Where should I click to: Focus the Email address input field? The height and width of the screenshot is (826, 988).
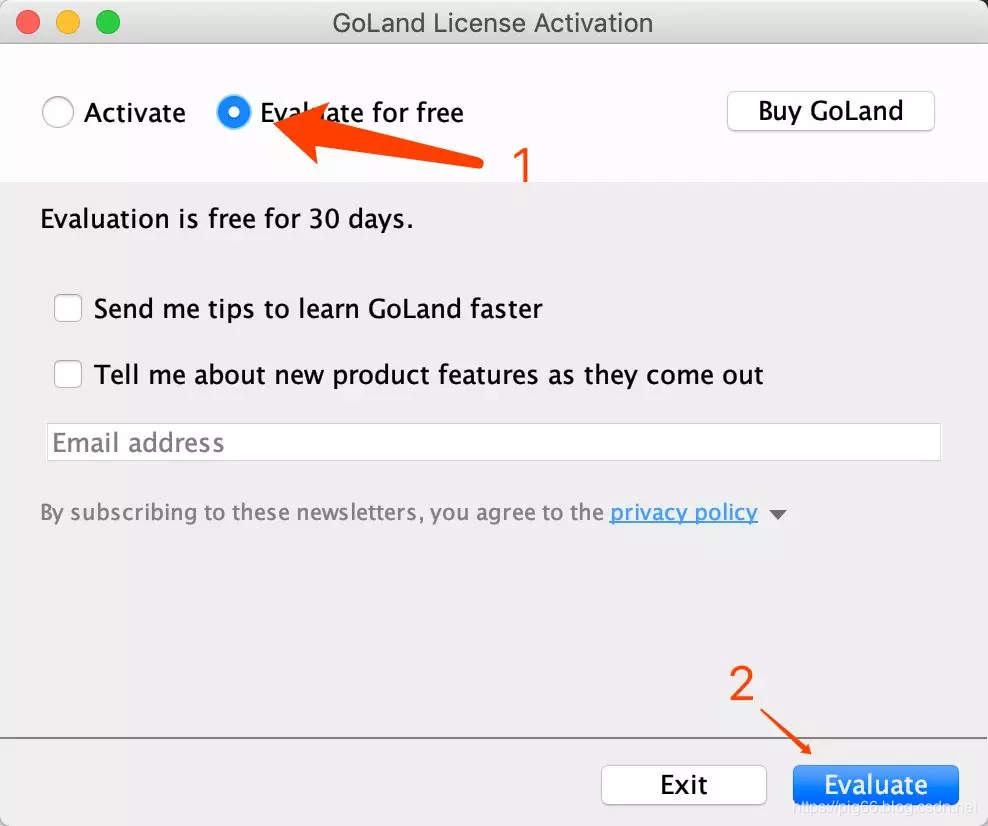click(493, 442)
